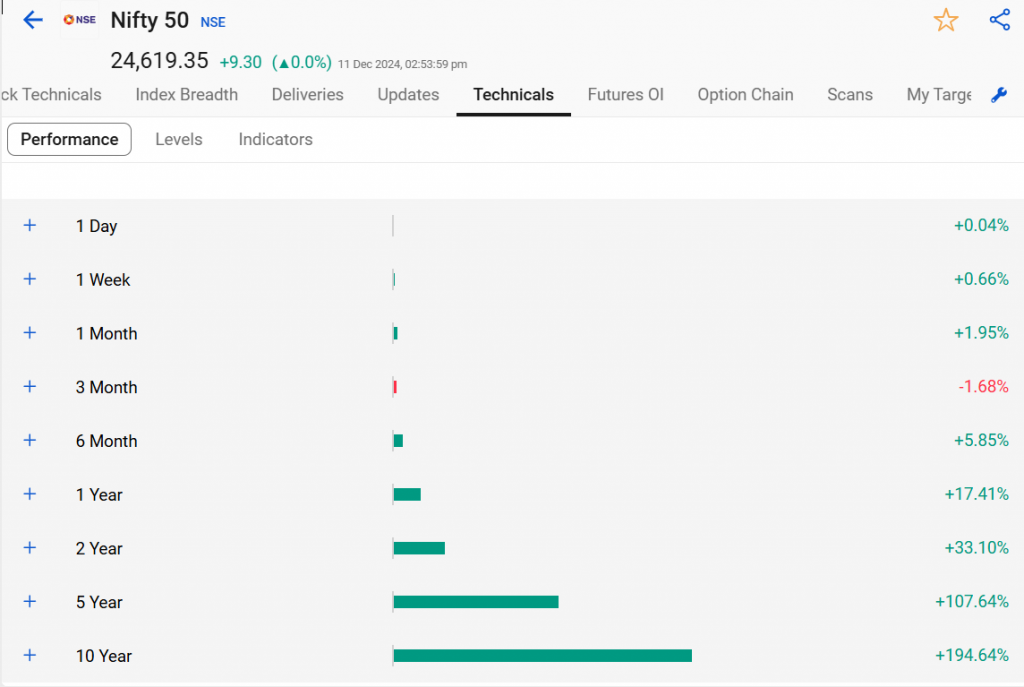
Task: Select the Technicals tab
Action: pos(513,95)
